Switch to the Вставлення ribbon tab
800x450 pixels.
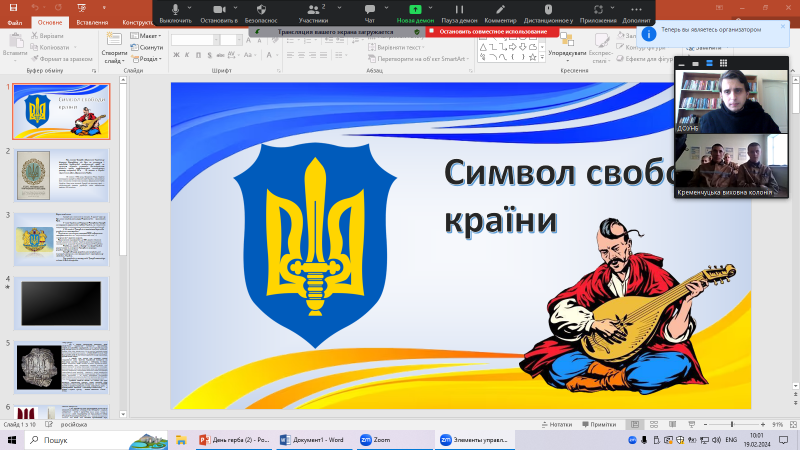click(x=92, y=22)
